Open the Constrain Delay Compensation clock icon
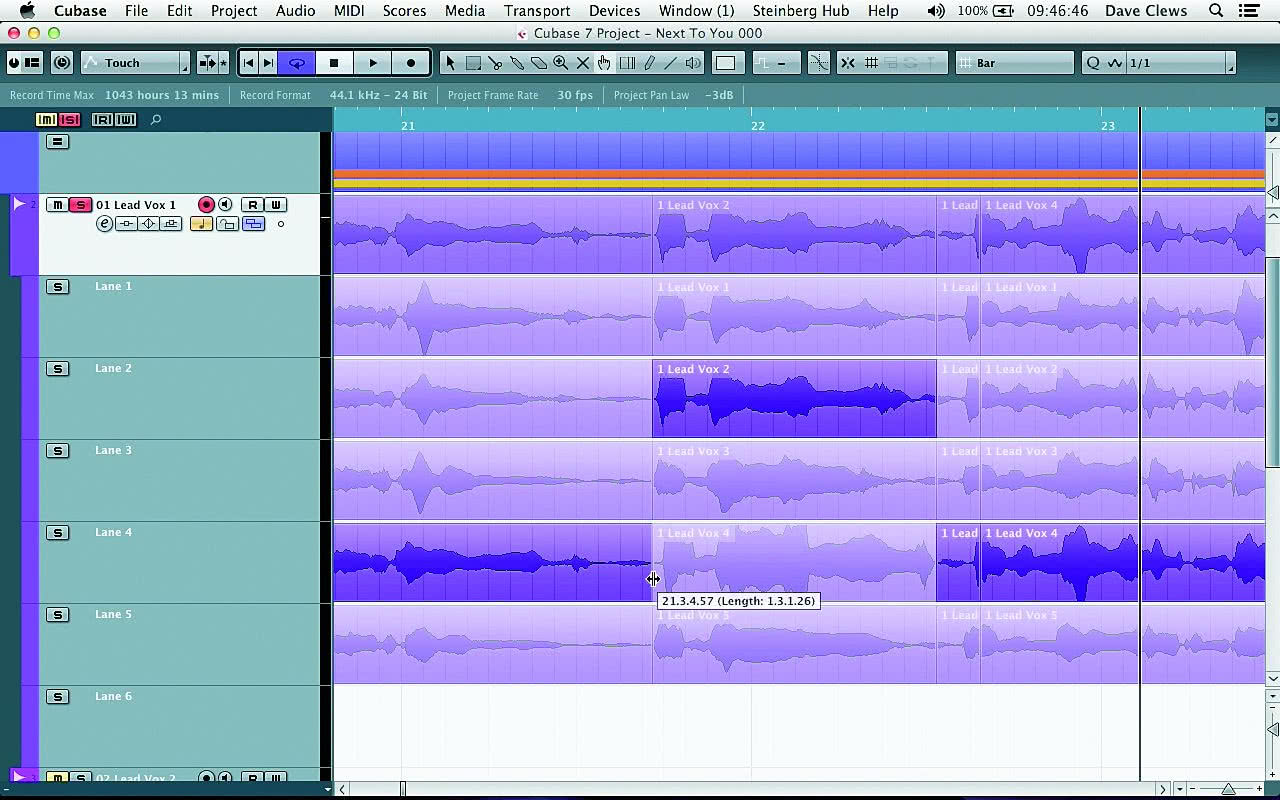1280x800 pixels. [x=62, y=63]
